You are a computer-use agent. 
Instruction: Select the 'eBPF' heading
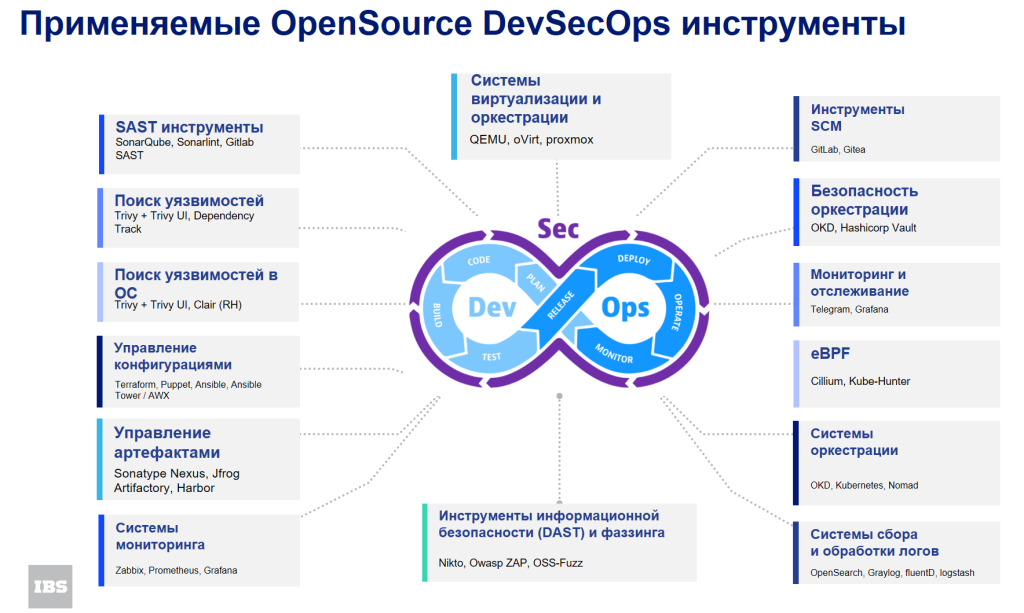click(x=830, y=354)
